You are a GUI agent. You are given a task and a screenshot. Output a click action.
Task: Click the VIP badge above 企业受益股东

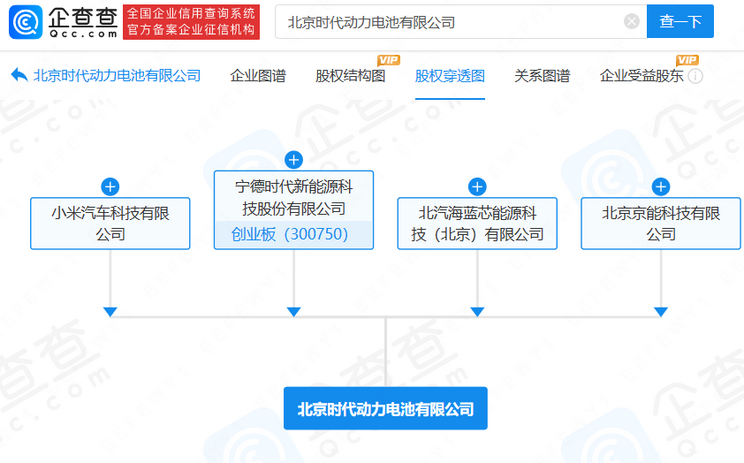coord(687,60)
